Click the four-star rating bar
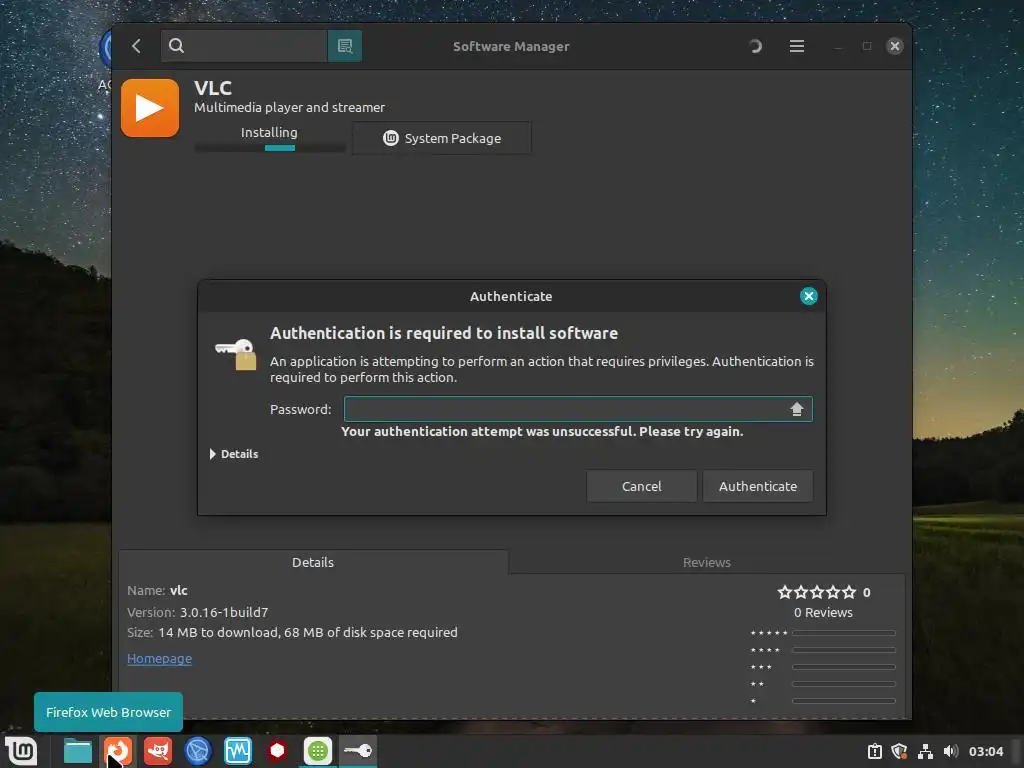 click(x=843, y=650)
